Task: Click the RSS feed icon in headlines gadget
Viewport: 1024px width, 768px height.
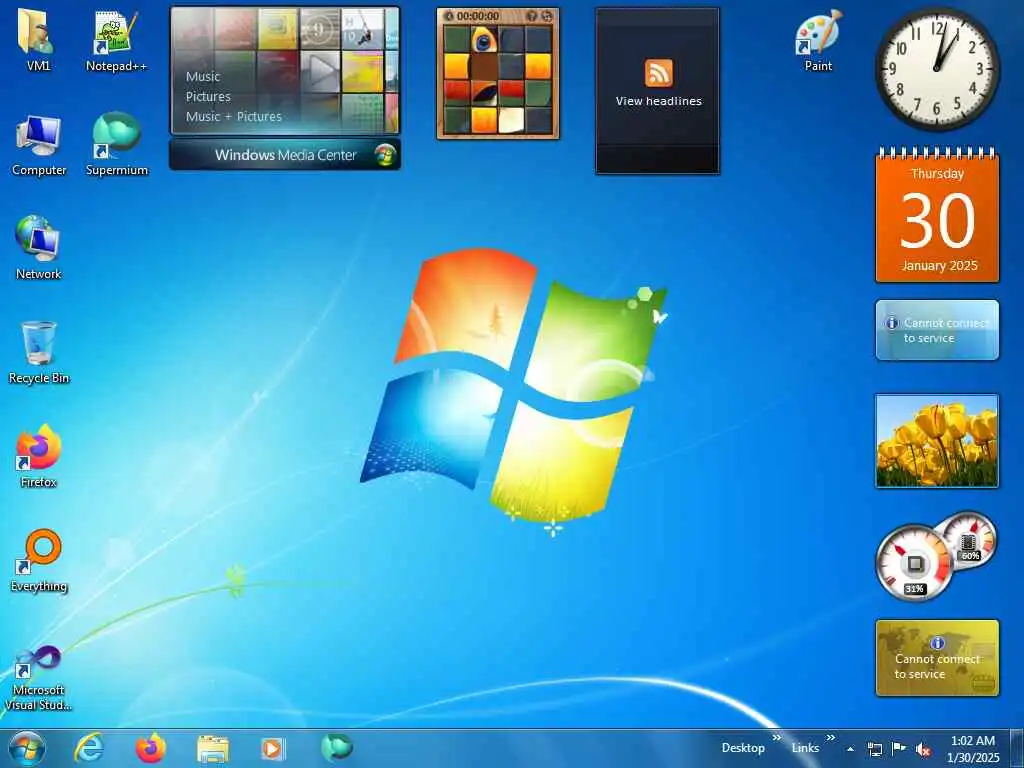Action: click(658, 72)
